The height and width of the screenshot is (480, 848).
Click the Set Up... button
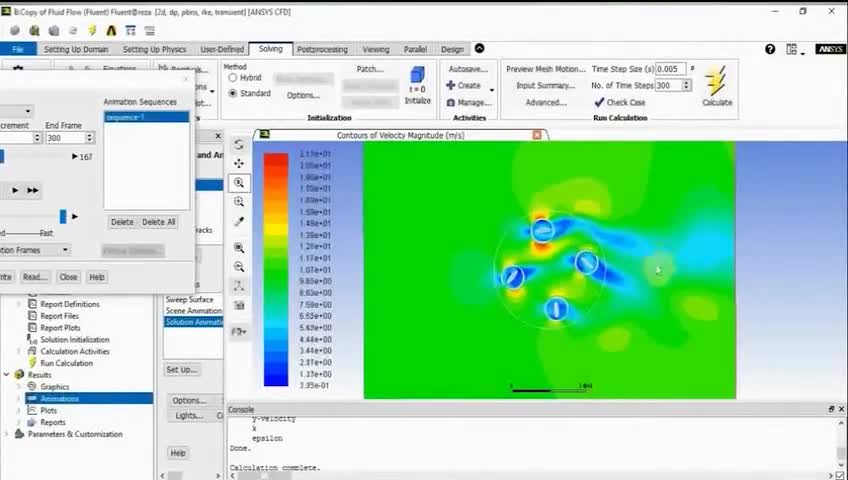pos(182,370)
